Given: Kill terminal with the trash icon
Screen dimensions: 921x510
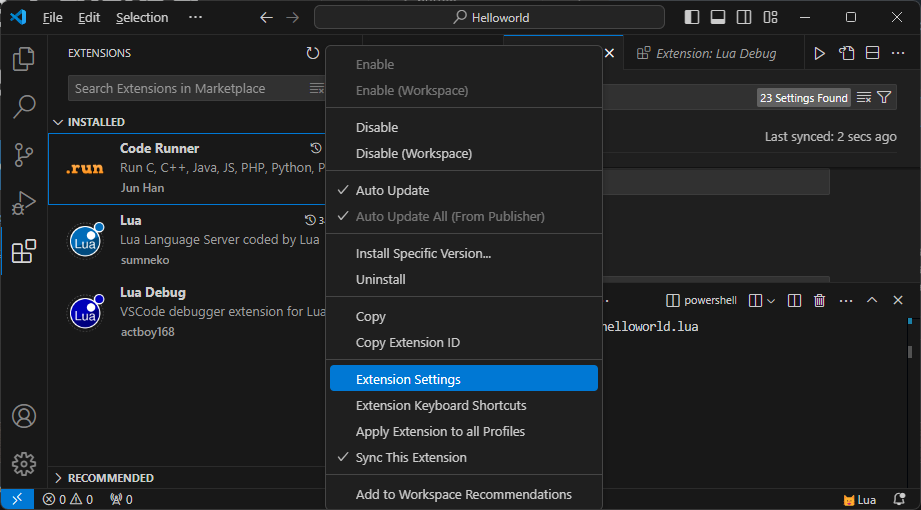Looking at the screenshot, I should (x=819, y=301).
